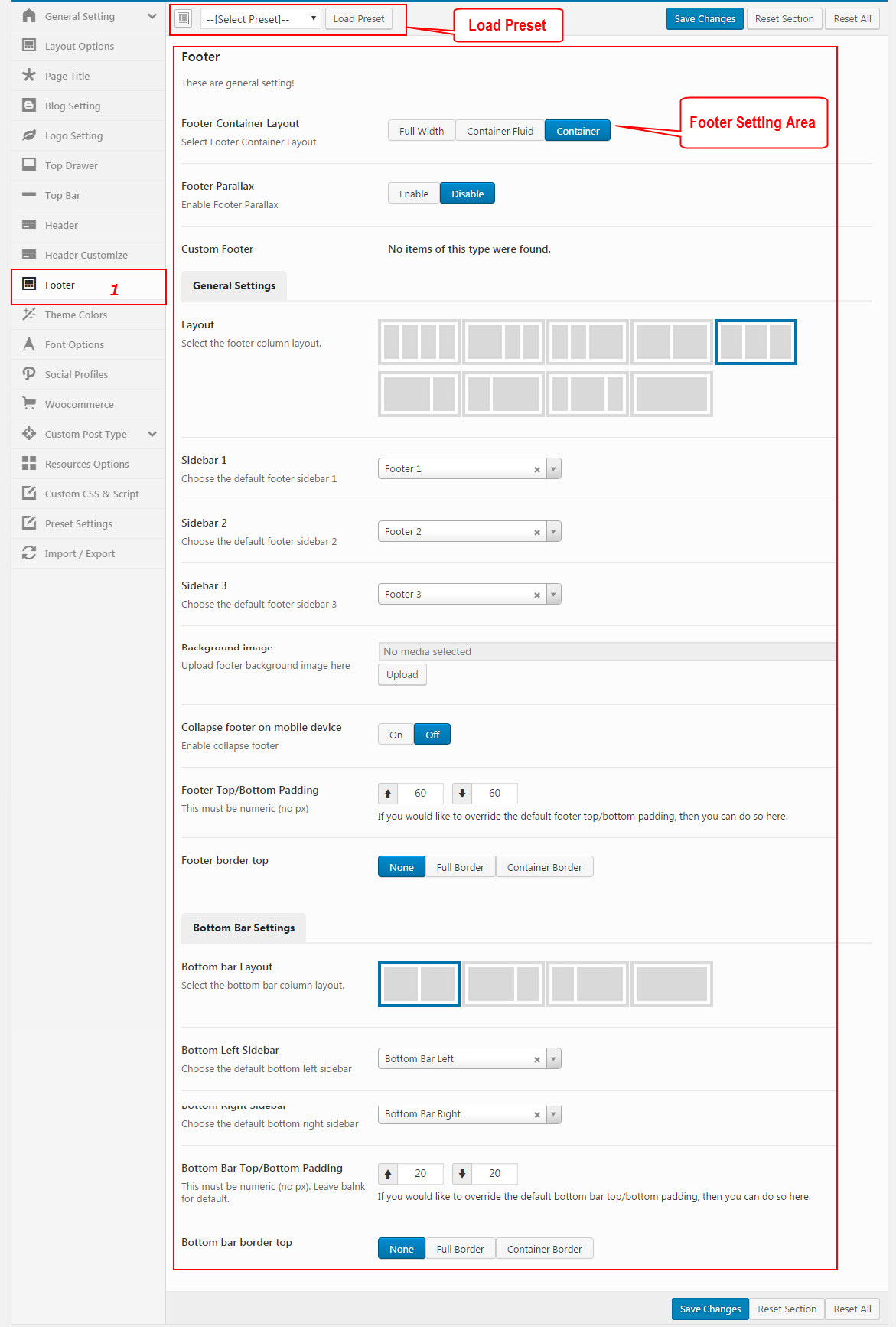The width and height of the screenshot is (896, 1327).
Task: Click the Theme Colors wand icon
Action: [x=29, y=314]
